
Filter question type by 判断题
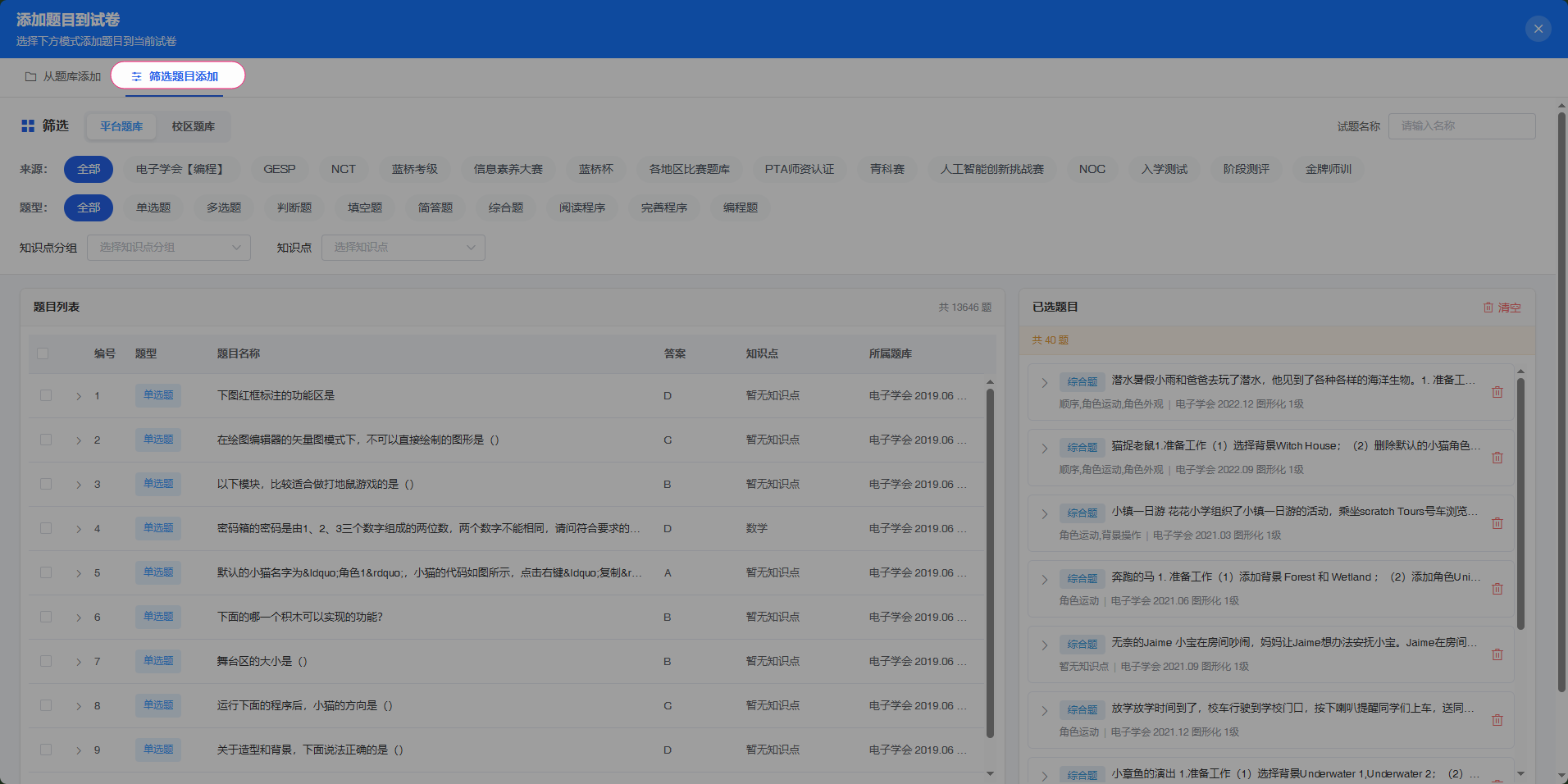(294, 207)
